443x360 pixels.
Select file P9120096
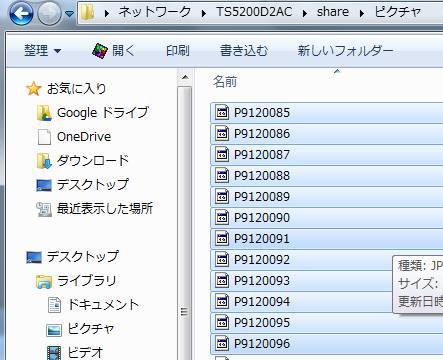[327, 344]
